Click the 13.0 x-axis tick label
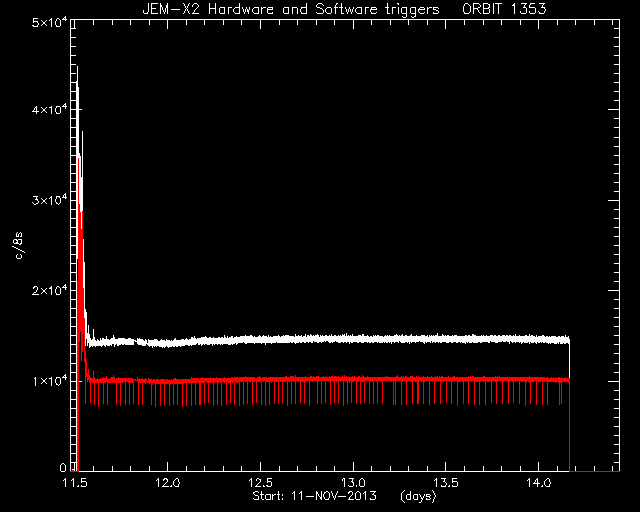 coord(353,483)
